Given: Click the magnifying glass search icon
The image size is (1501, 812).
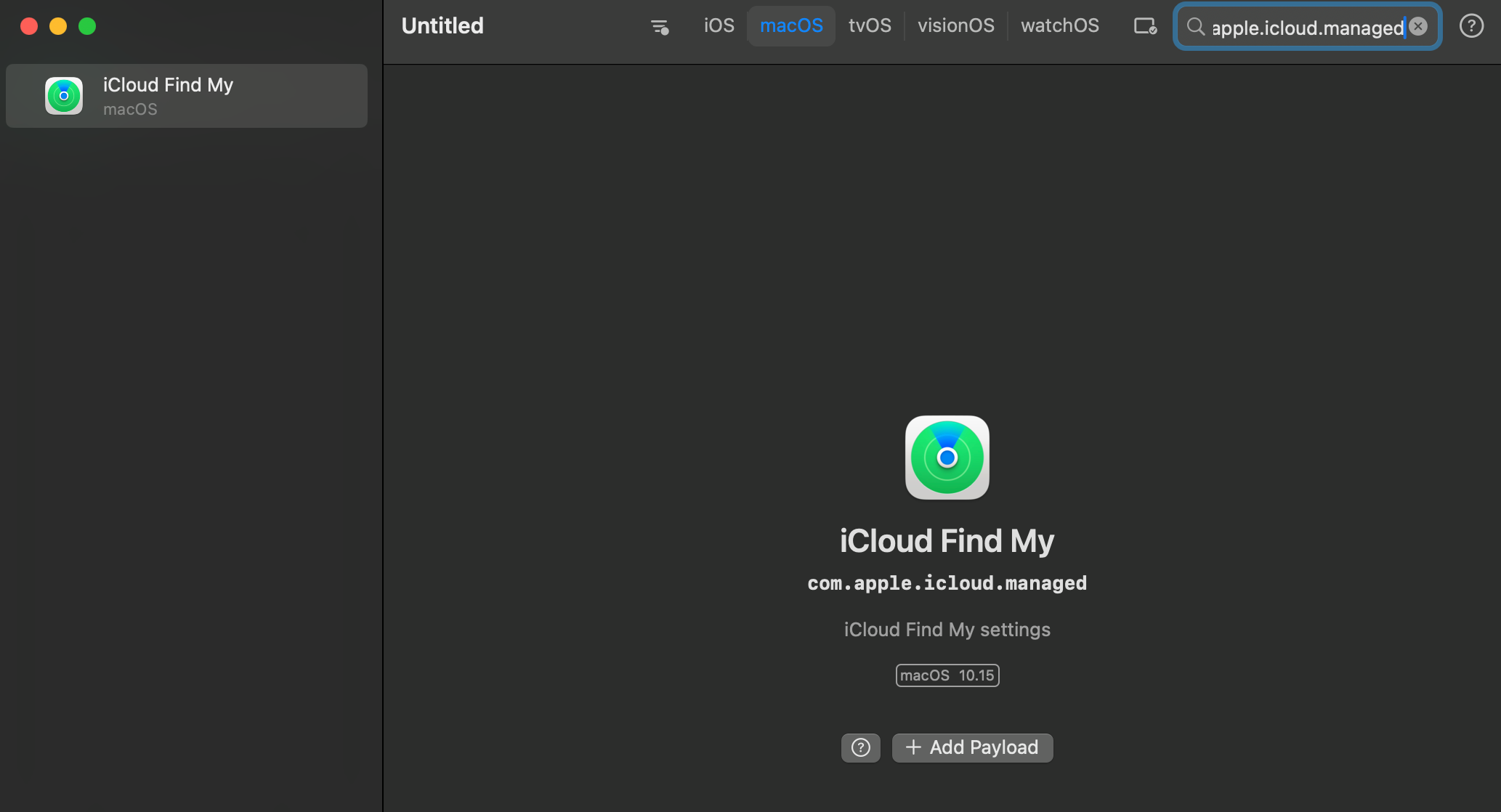Looking at the screenshot, I should [1195, 27].
